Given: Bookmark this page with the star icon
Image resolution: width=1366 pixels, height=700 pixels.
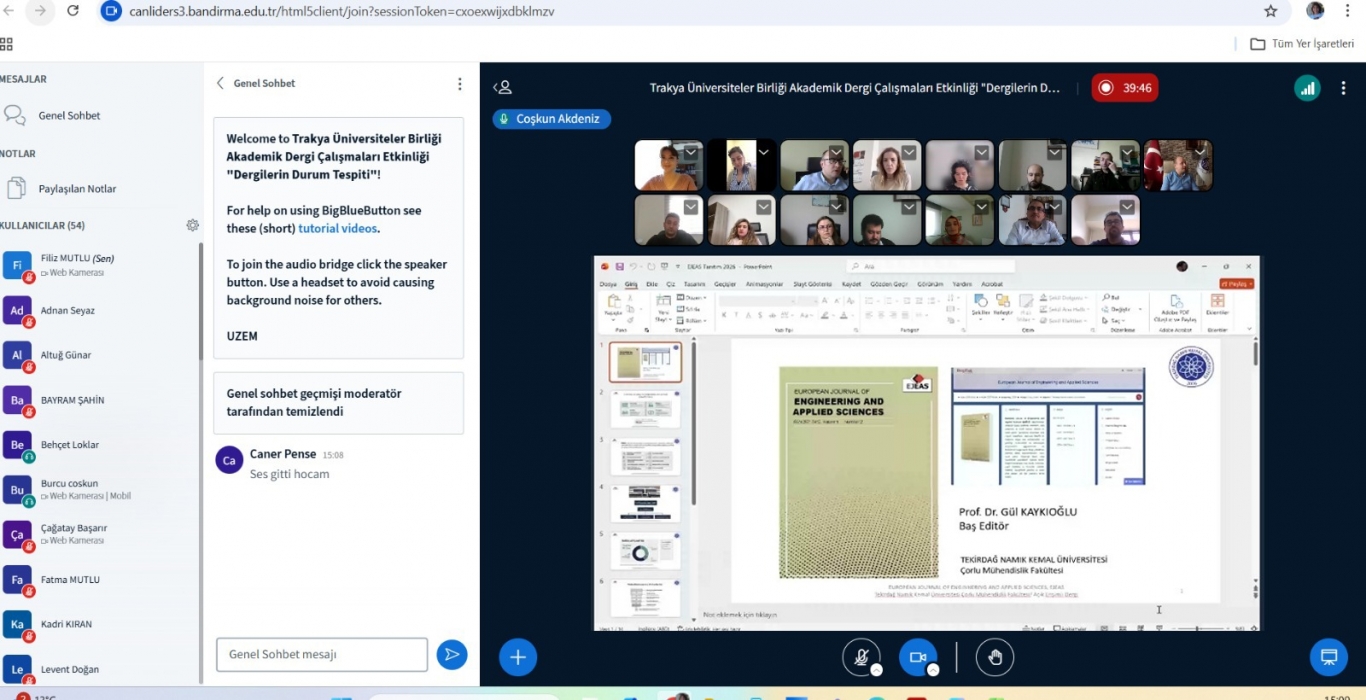Looking at the screenshot, I should tap(1270, 11).
